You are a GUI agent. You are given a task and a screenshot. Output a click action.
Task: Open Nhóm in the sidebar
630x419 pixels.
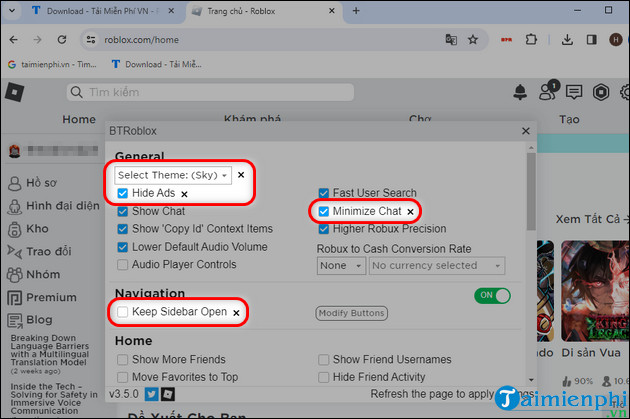coord(34,275)
